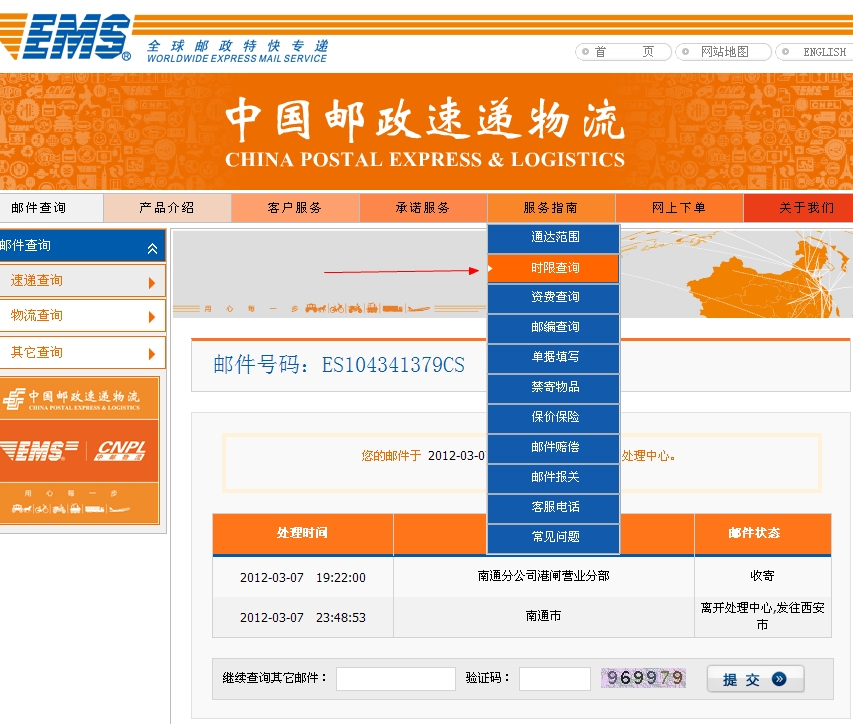Screen dimensions: 853x724
Task: Select 资费查询 in the dropdown menu
Action: (x=554, y=297)
